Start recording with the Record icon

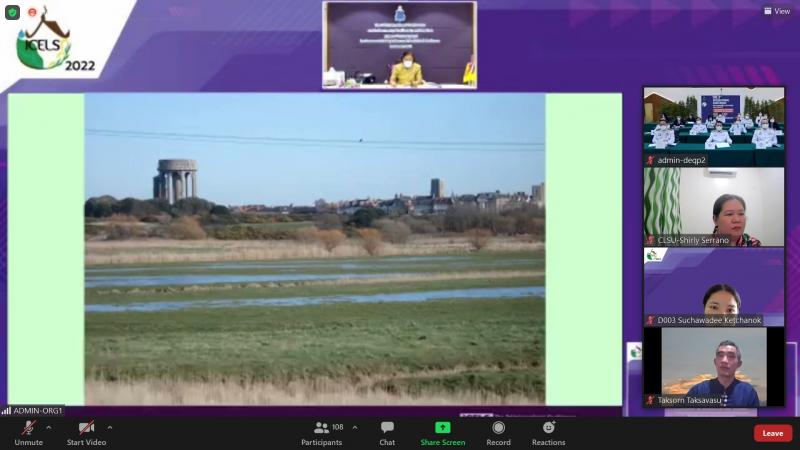click(498, 428)
